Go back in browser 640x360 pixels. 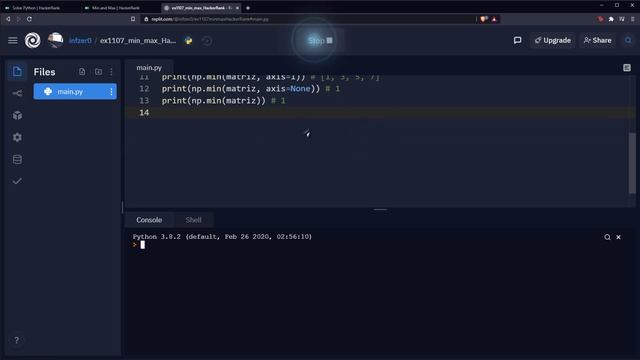pyautogui.click(x=8, y=19)
